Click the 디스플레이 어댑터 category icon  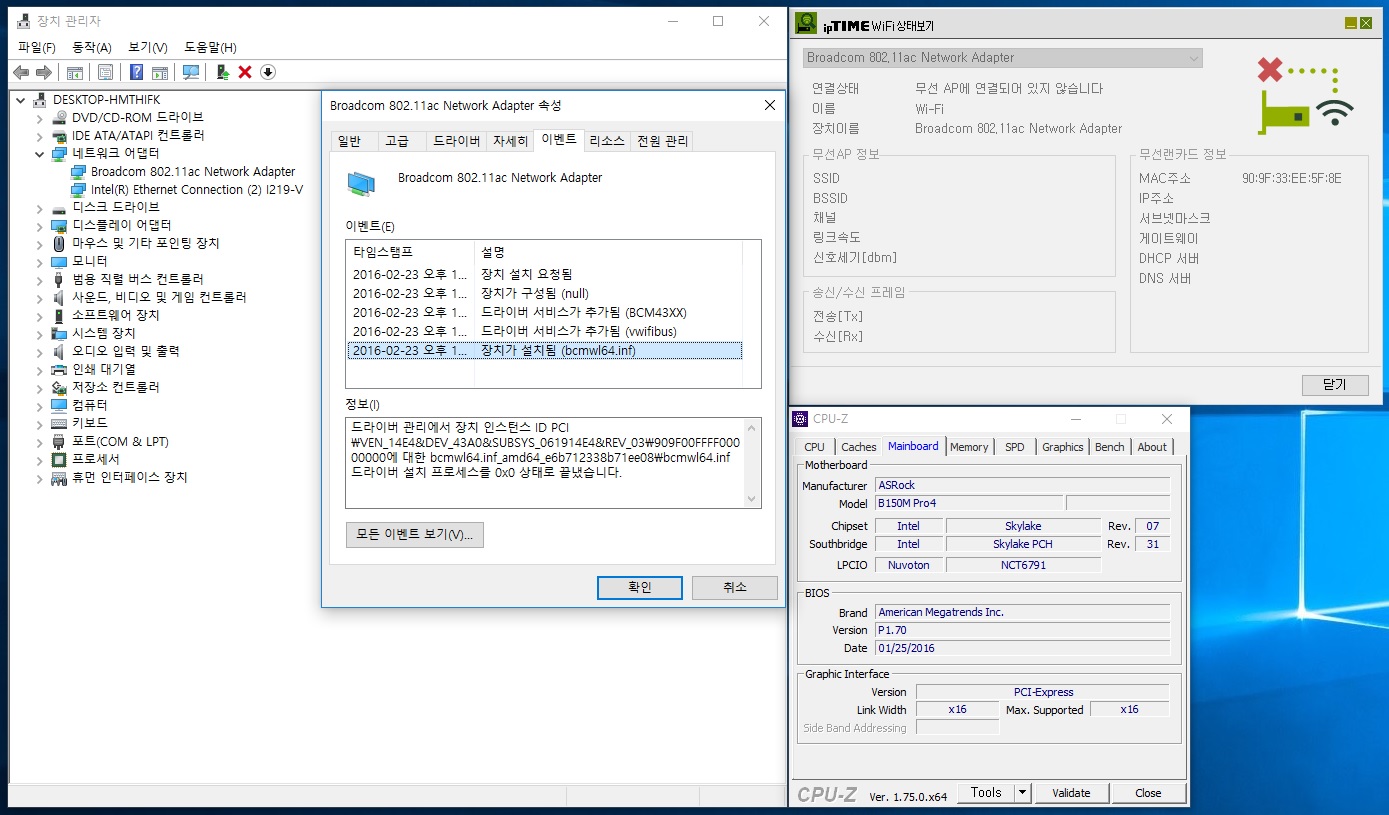[60, 225]
